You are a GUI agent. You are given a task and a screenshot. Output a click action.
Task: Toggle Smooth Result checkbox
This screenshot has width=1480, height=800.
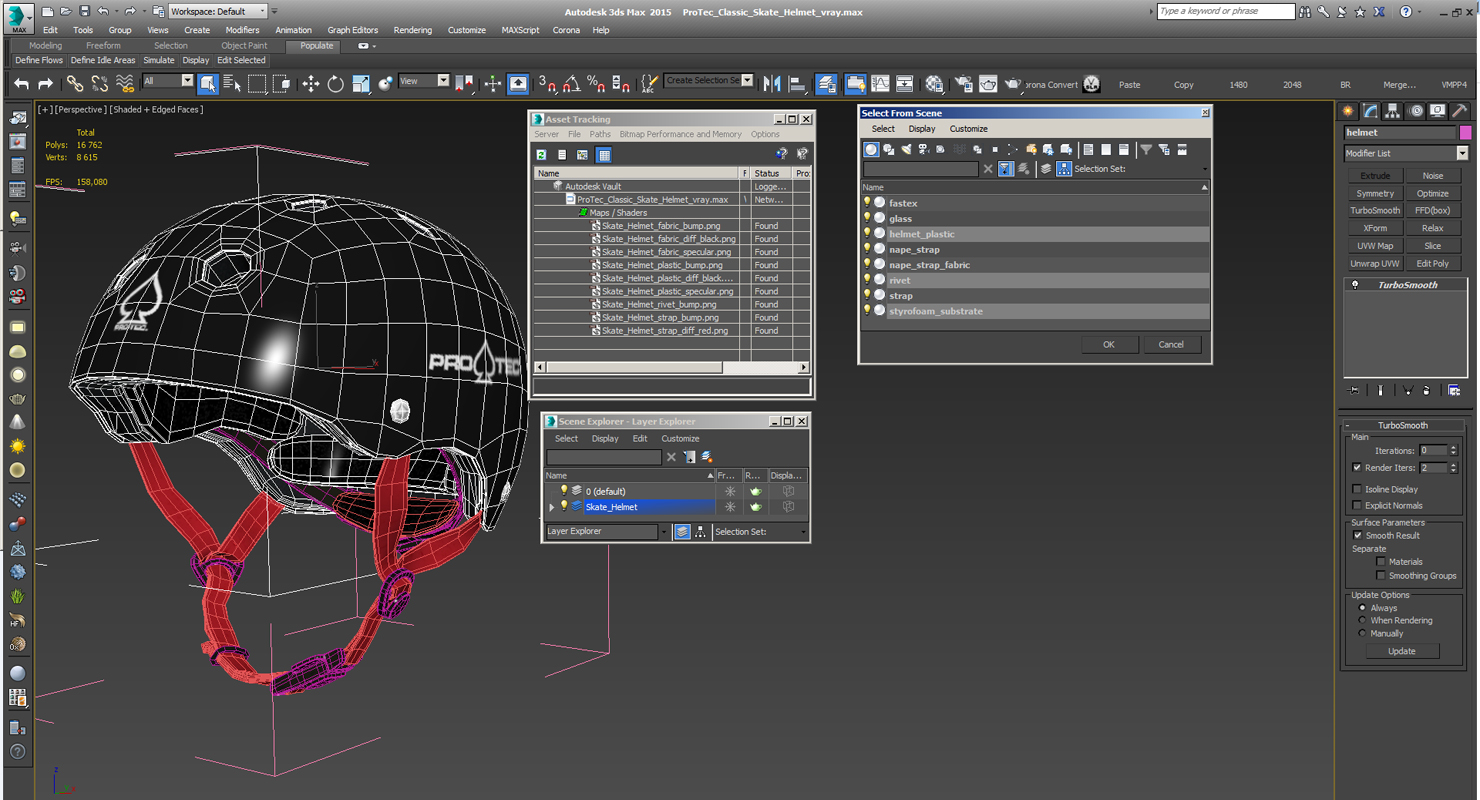coord(1357,535)
